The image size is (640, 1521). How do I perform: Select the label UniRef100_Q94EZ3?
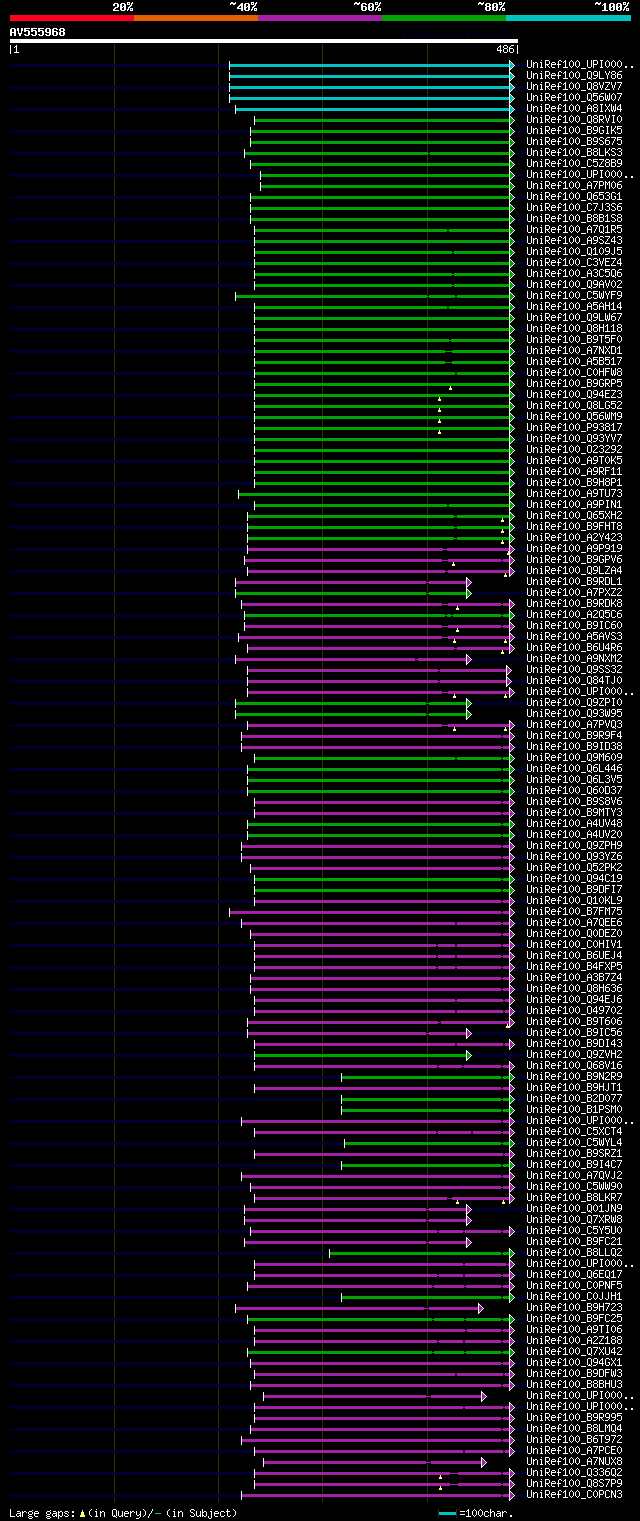(574, 394)
